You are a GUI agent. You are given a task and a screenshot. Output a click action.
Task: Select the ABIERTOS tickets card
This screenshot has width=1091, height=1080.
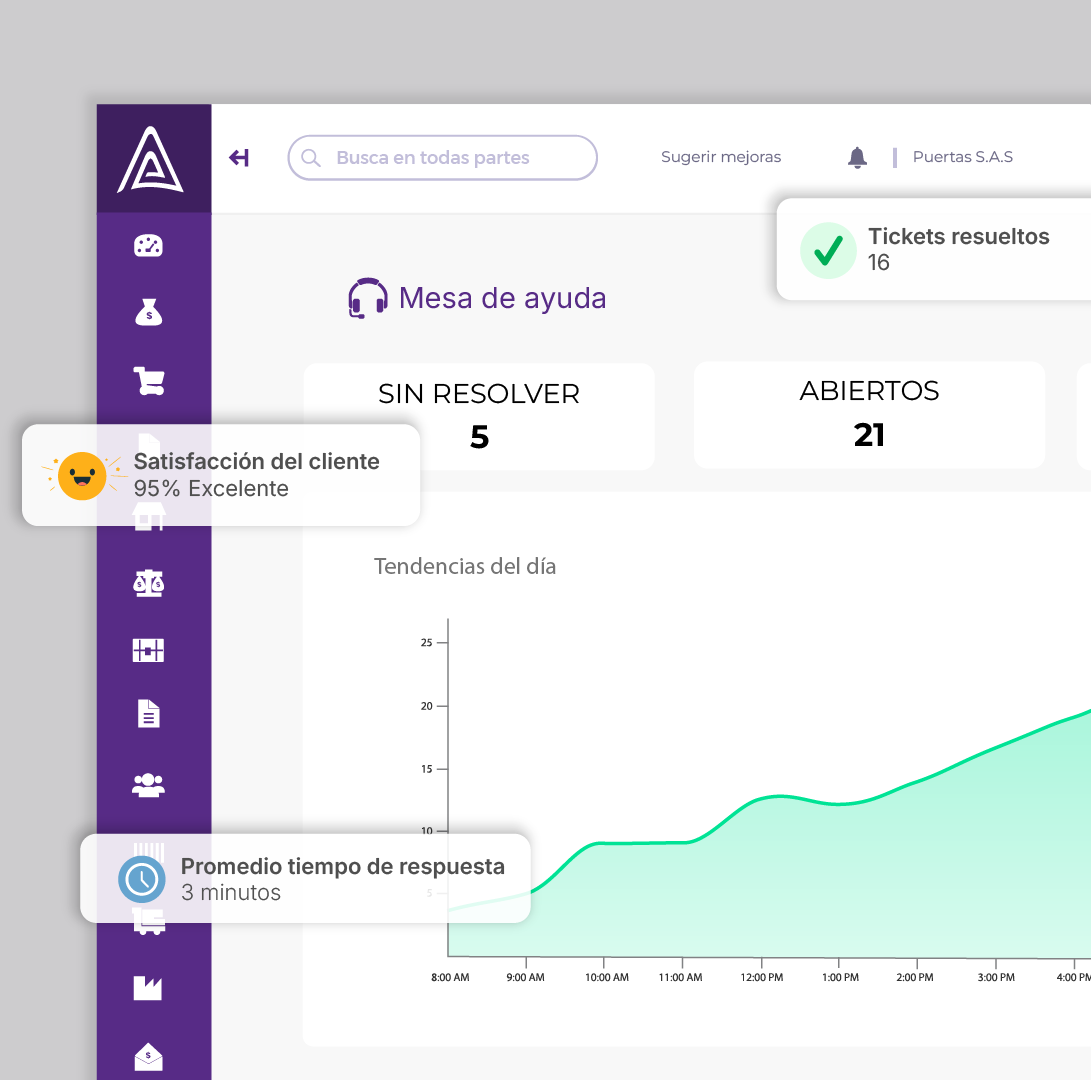pyautogui.click(x=869, y=415)
